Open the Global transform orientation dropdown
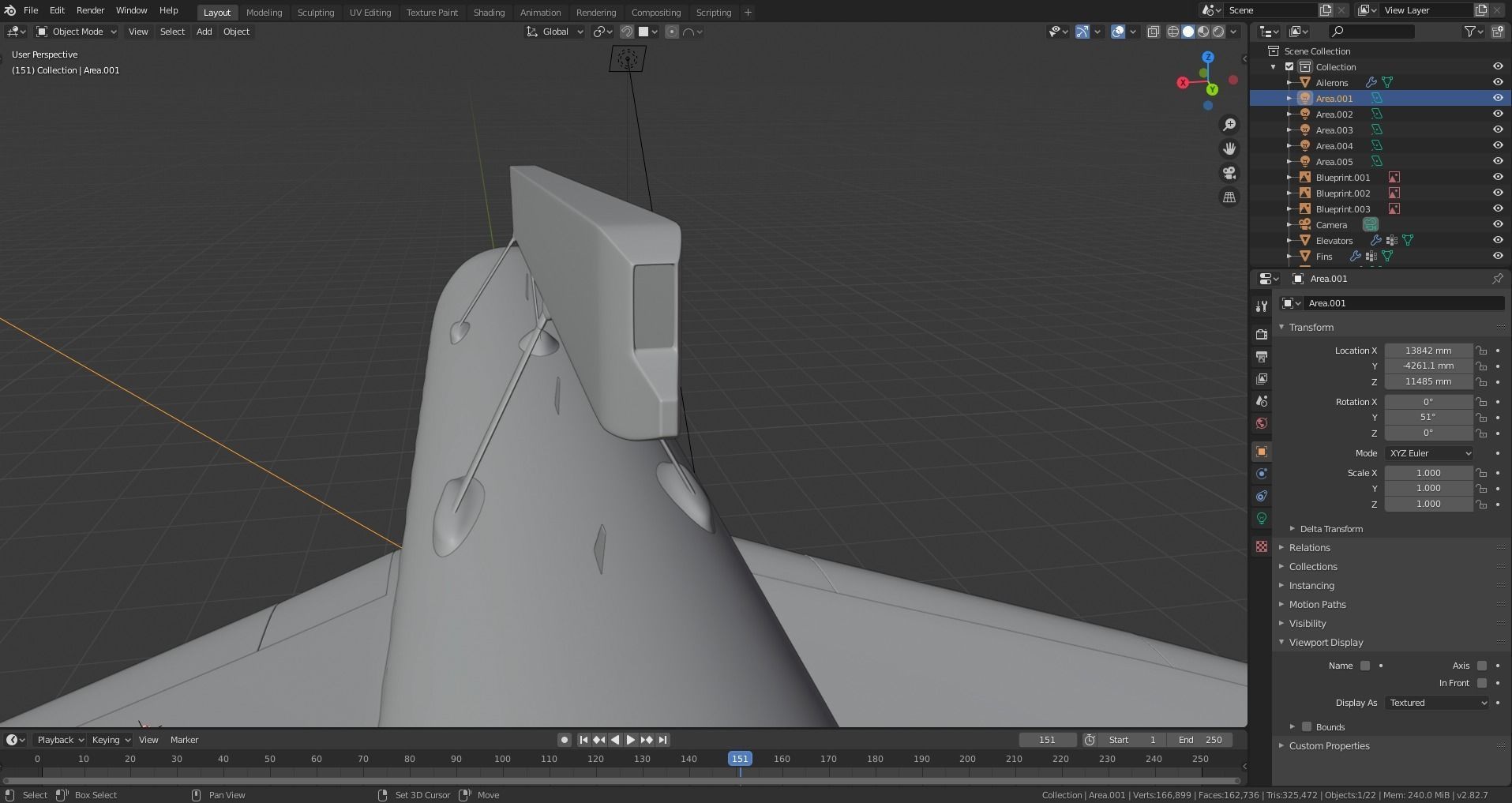 point(555,32)
